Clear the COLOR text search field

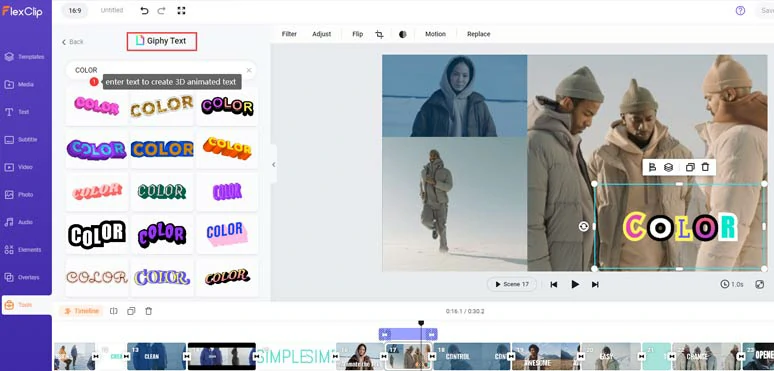click(x=249, y=70)
